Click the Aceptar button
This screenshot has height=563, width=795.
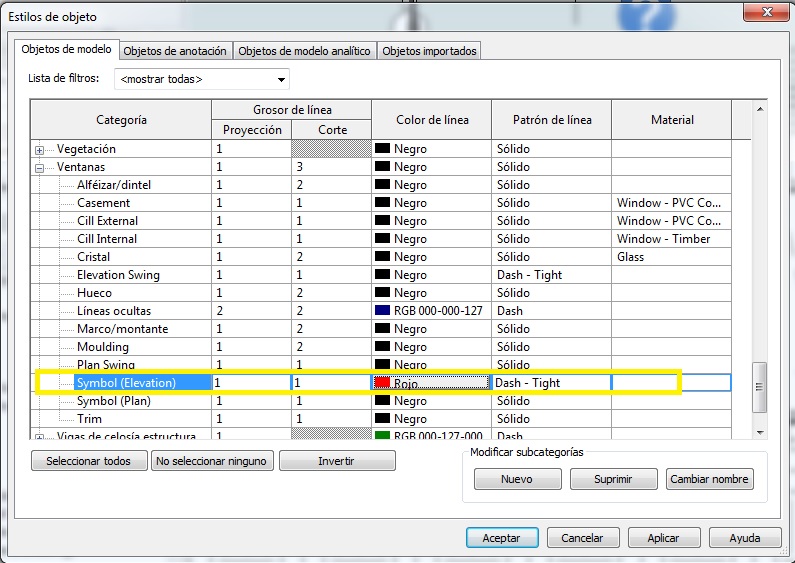click(x=502, y=538)
